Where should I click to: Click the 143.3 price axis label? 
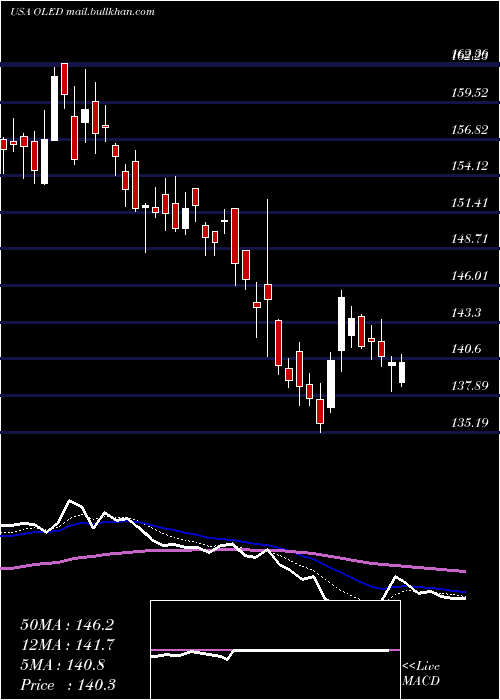click(466, 312)
